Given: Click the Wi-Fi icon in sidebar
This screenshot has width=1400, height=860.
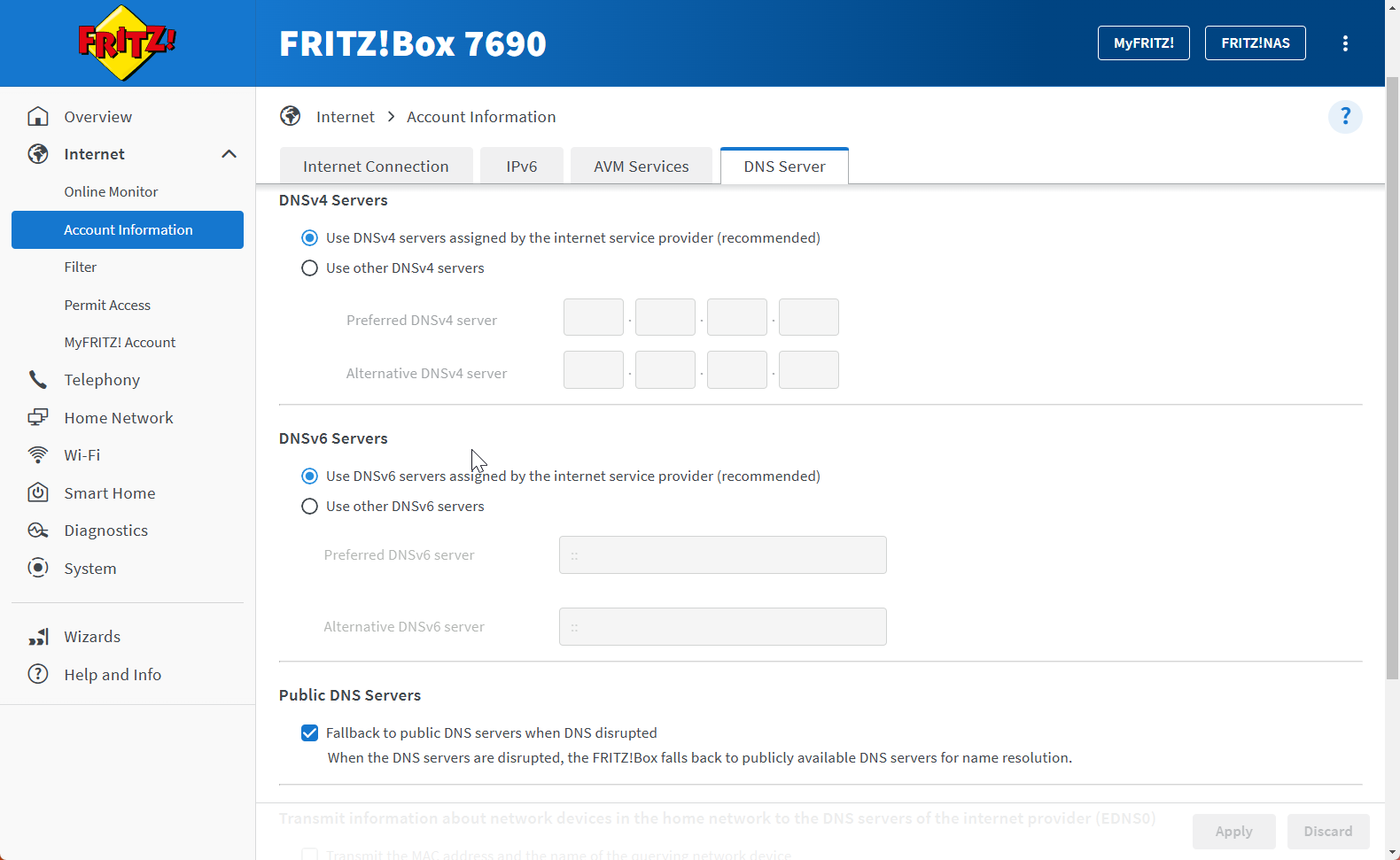Looking at the screenshot, I should click(37, 455).
